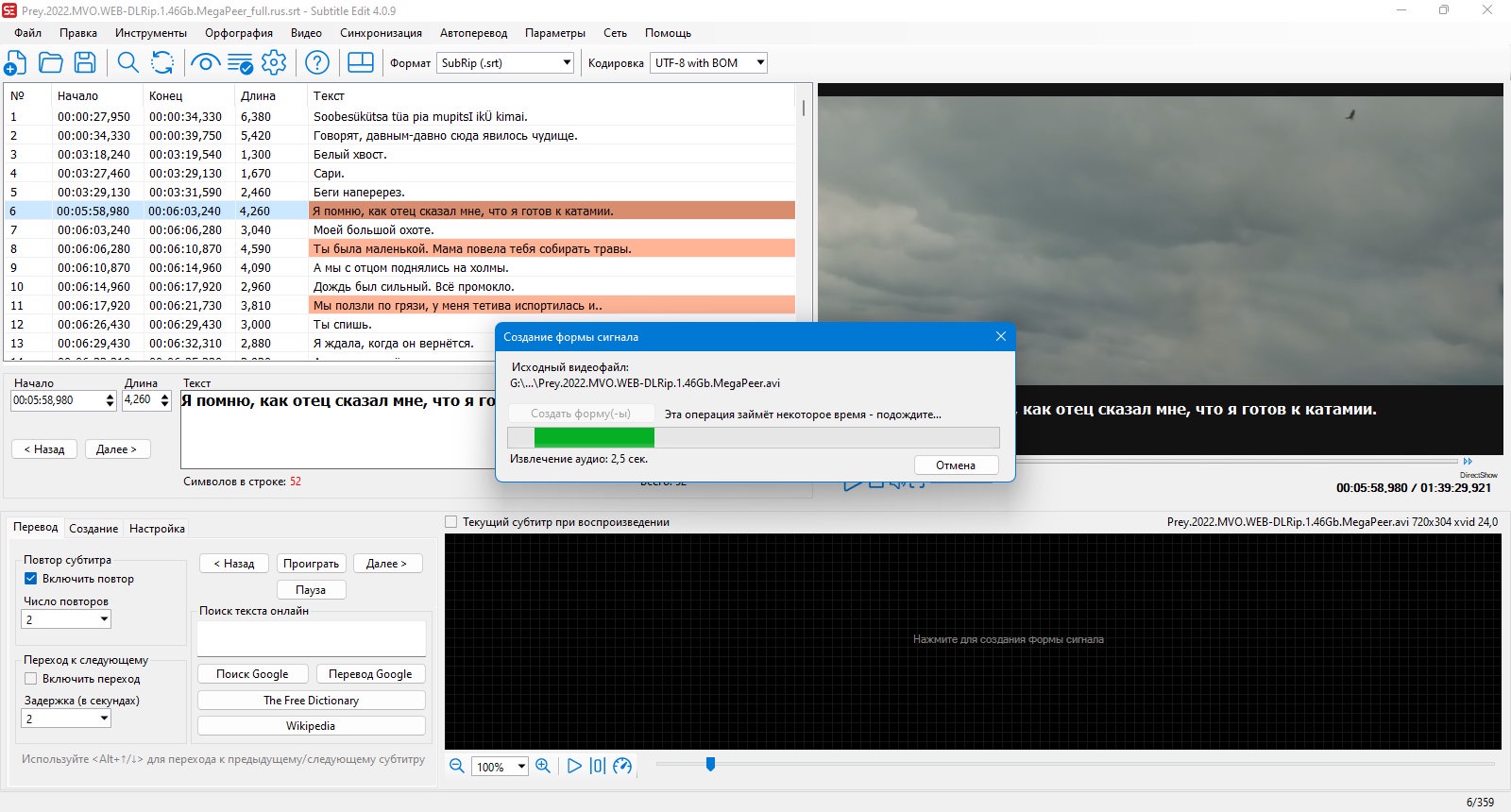Open the Видео menu
This screenshot has height=812, width=1511.
pos(306,33)
